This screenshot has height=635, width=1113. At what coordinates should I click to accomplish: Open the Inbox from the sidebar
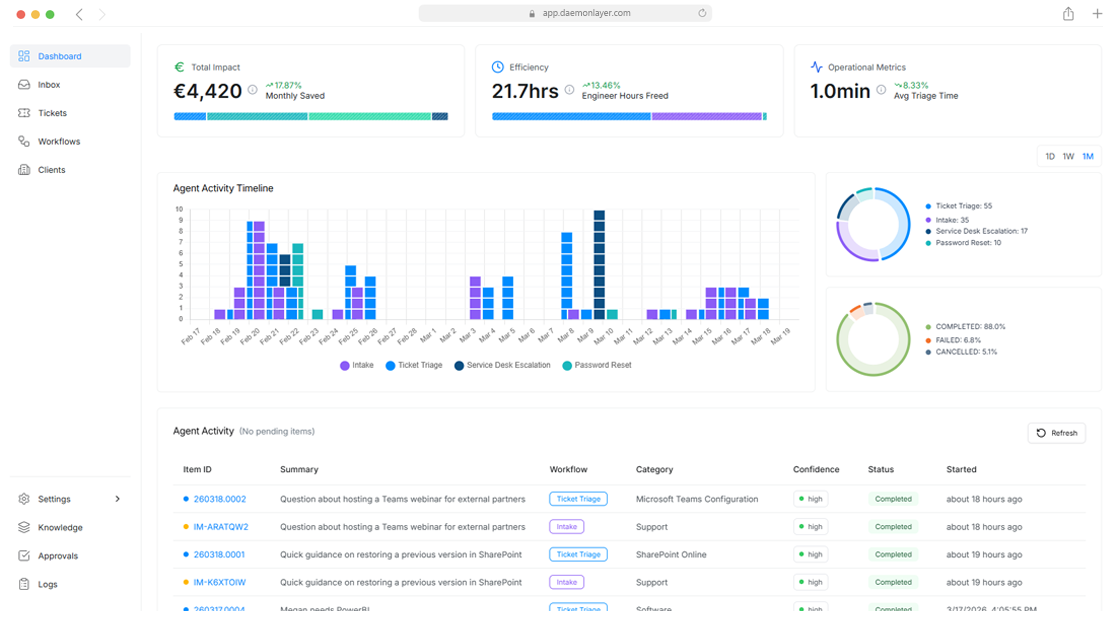click(49, 84)
